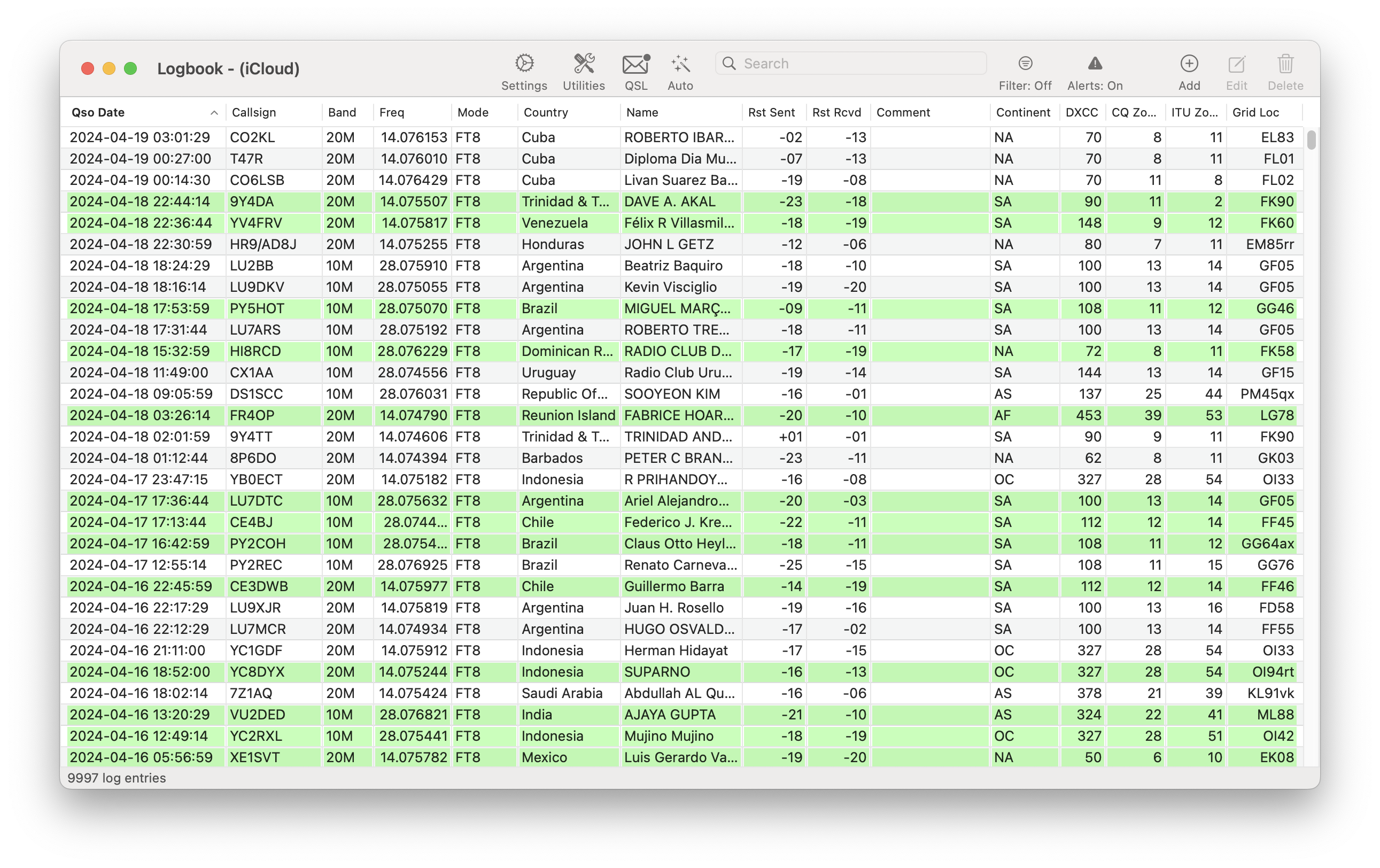Viewport: 1380px width, 868px height.
Task: Open the Utilities tools icon
Action: coord(584,64)
